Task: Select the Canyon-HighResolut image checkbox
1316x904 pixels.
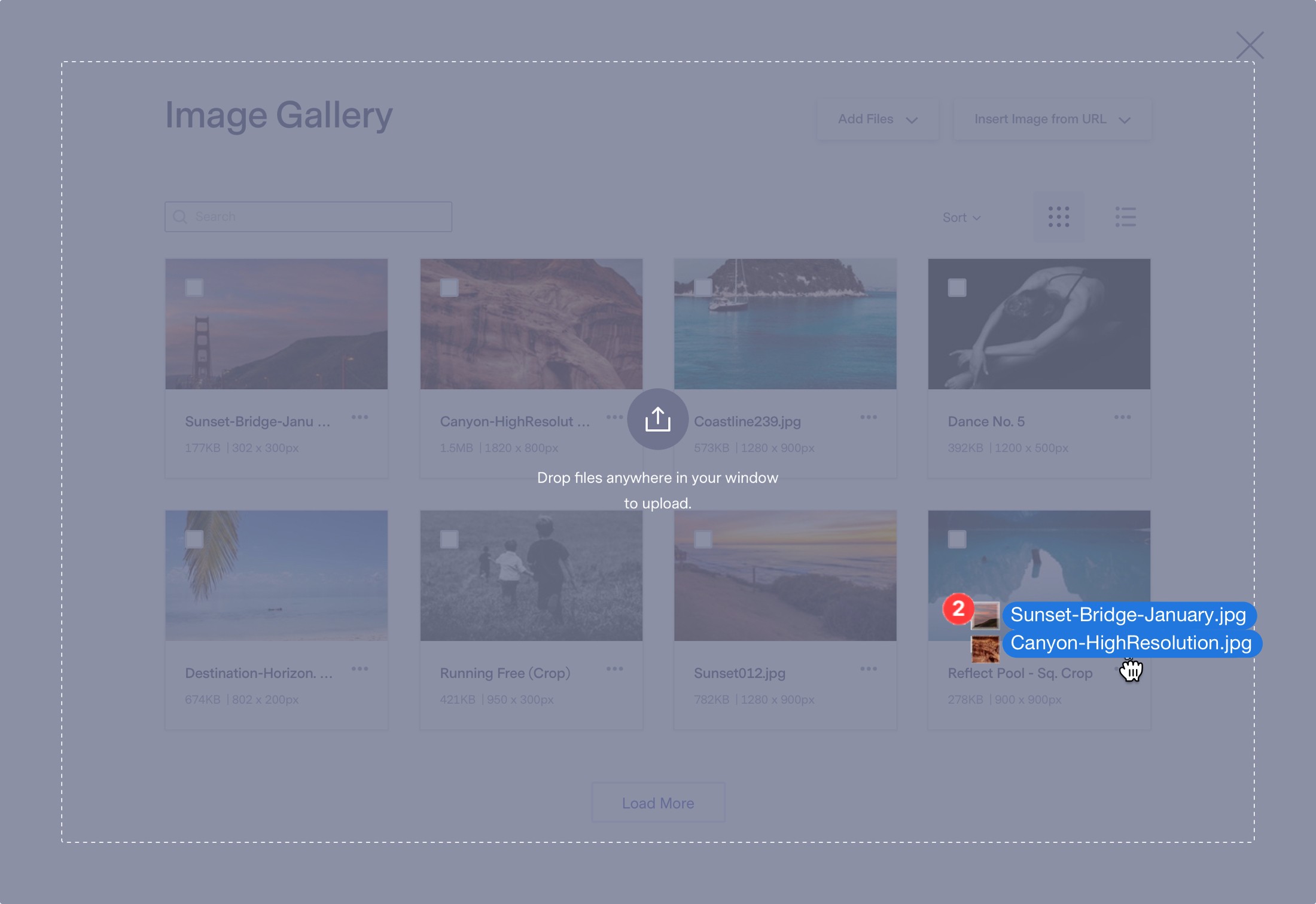Action: [x=449, y=288]
